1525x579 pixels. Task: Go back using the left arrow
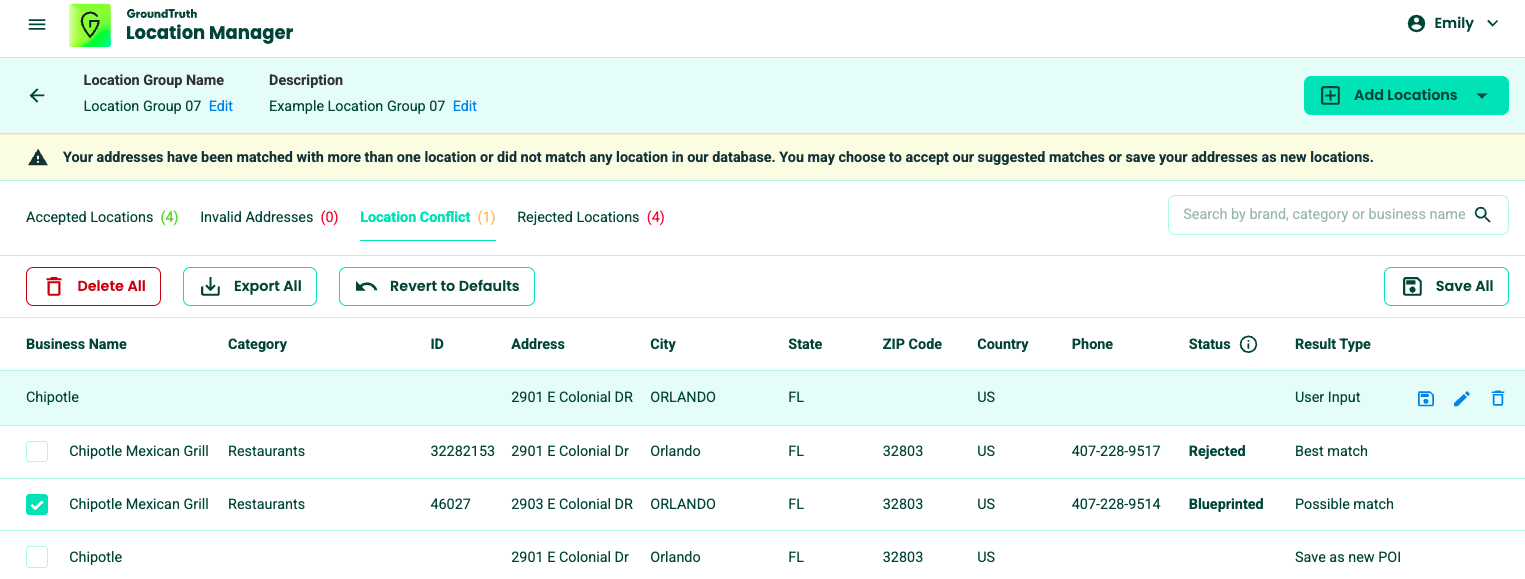(x=37, y=96)
